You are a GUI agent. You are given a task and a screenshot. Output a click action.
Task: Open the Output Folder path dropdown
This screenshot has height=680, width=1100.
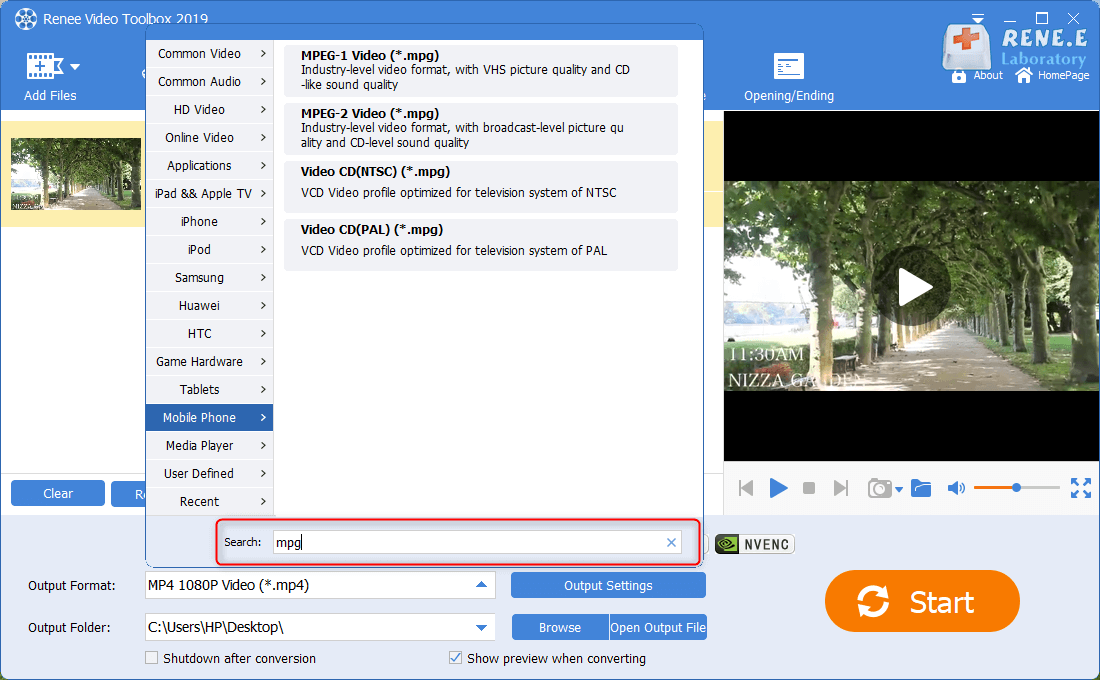point(481,628)
